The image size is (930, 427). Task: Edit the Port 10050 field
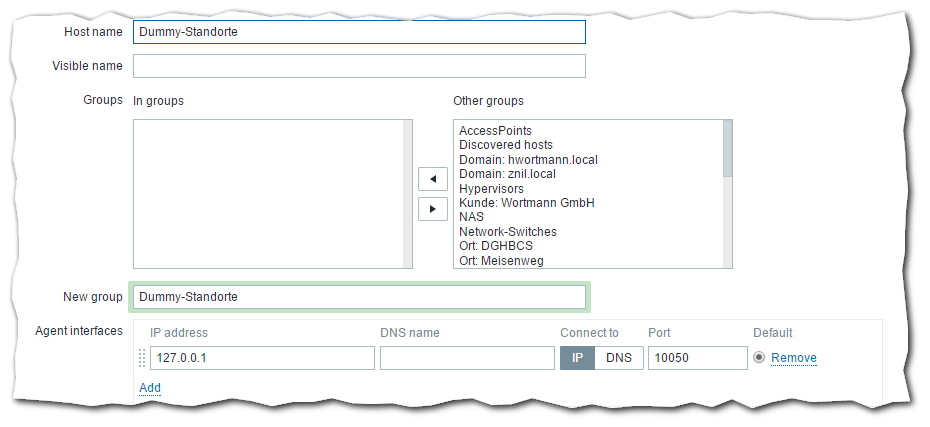697,358
